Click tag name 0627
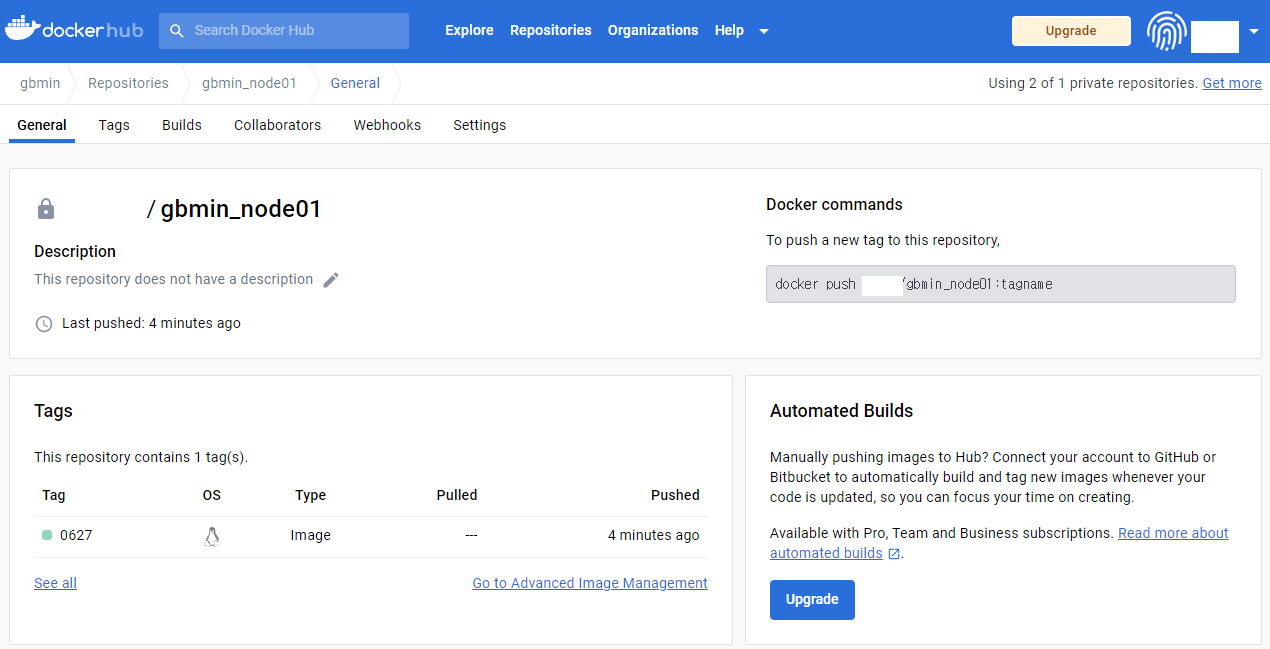The height and width of the screenshot is (649, 1270). coord(76,535)
